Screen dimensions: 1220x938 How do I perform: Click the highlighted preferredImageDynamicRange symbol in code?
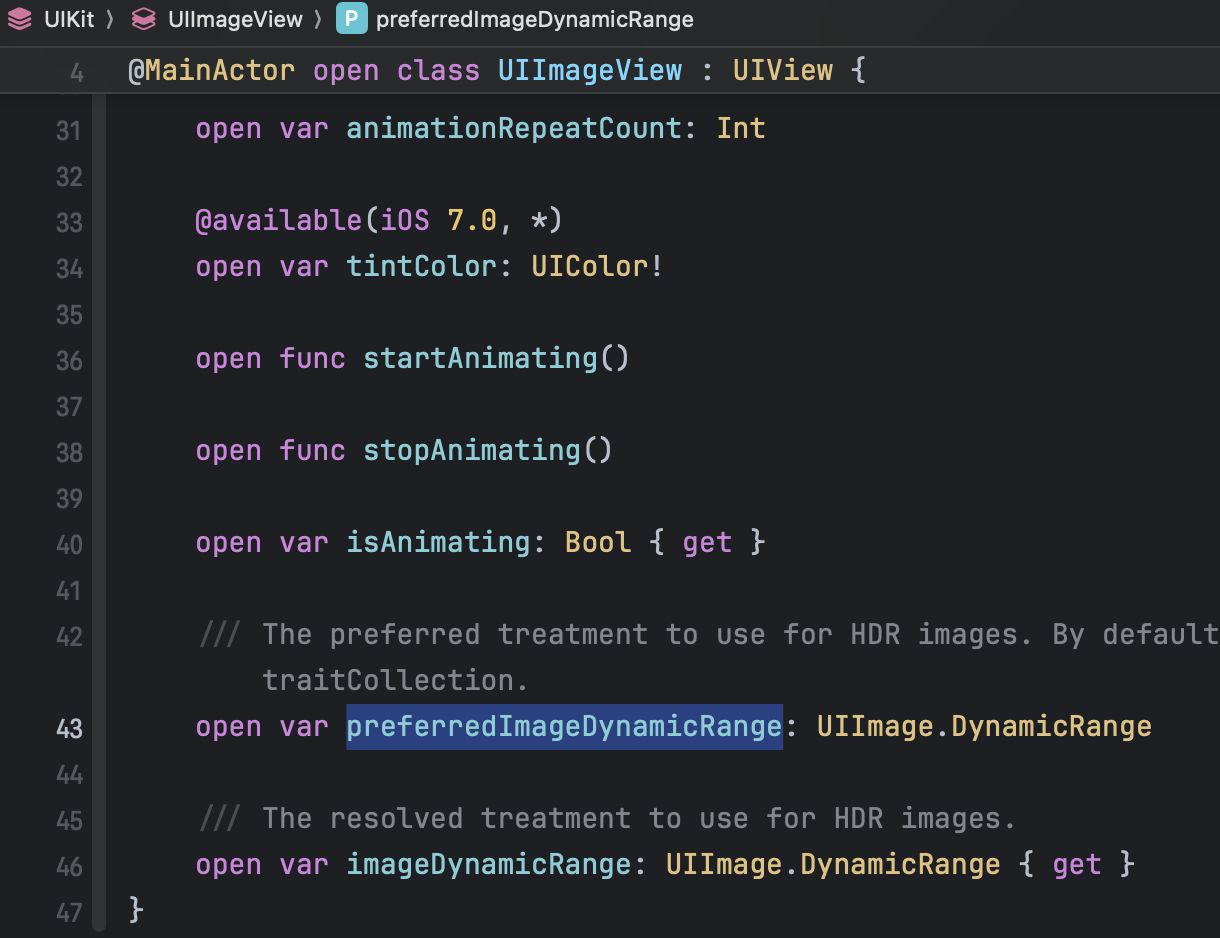563,726
